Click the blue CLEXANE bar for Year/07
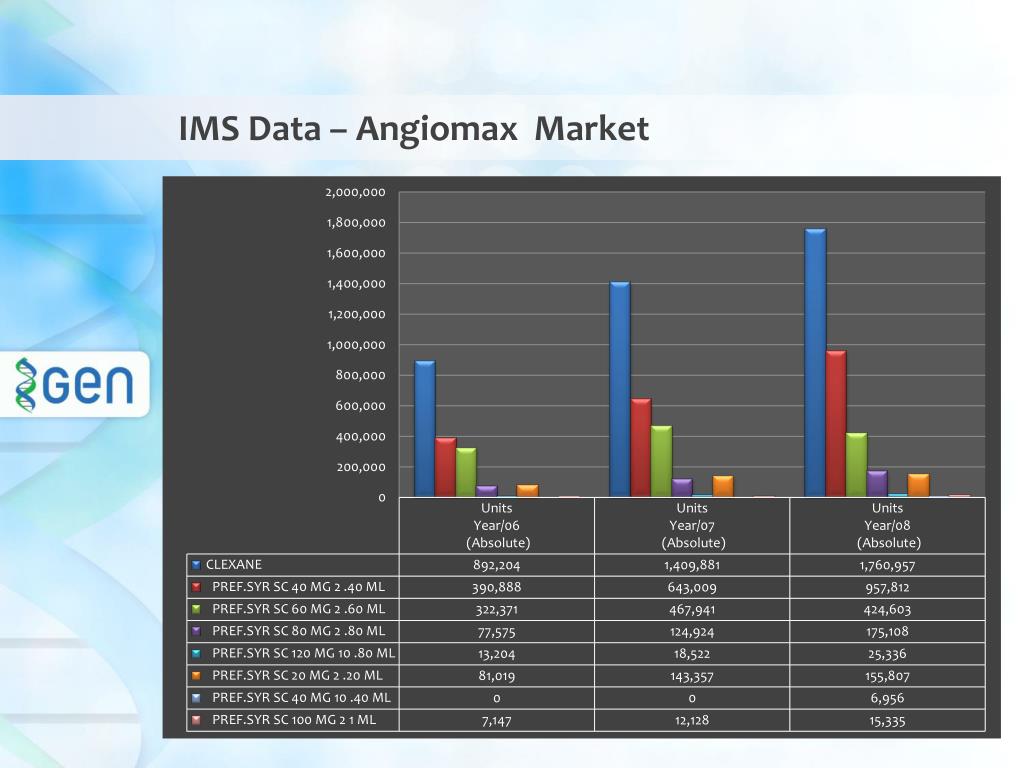The height and width of the screenshot is (768, 1024). coord(620,389)
